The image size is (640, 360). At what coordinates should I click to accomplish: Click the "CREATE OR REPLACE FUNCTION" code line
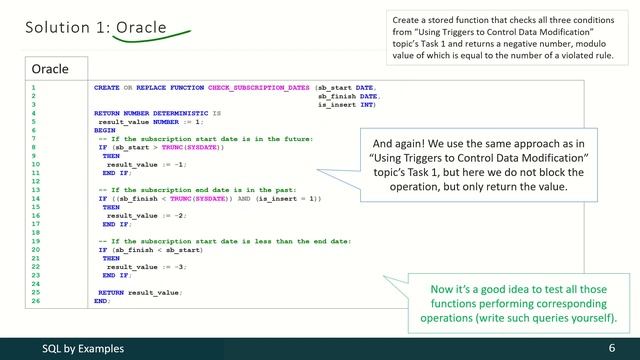coord(235,88)
